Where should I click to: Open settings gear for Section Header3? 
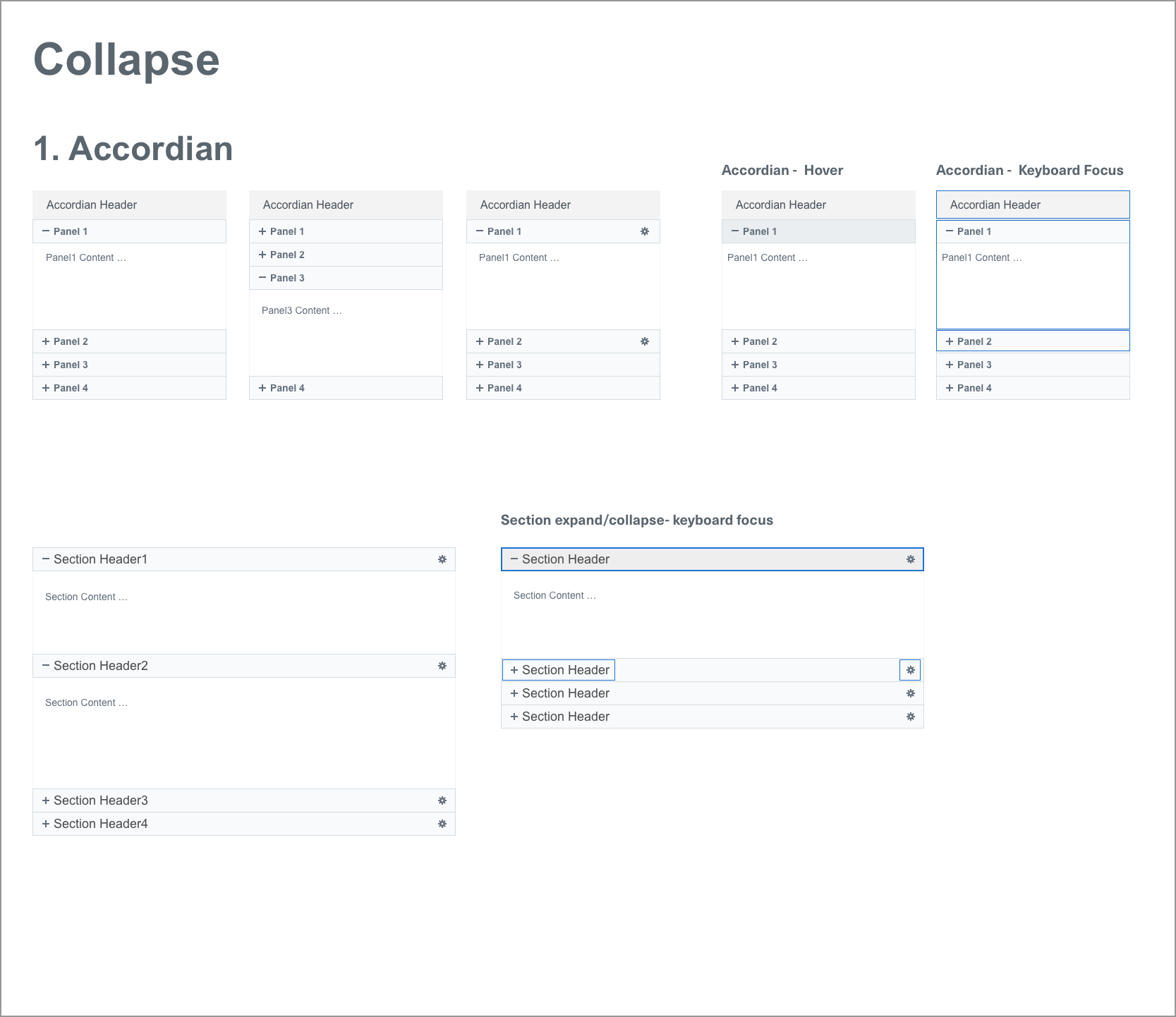coord(442,800)
